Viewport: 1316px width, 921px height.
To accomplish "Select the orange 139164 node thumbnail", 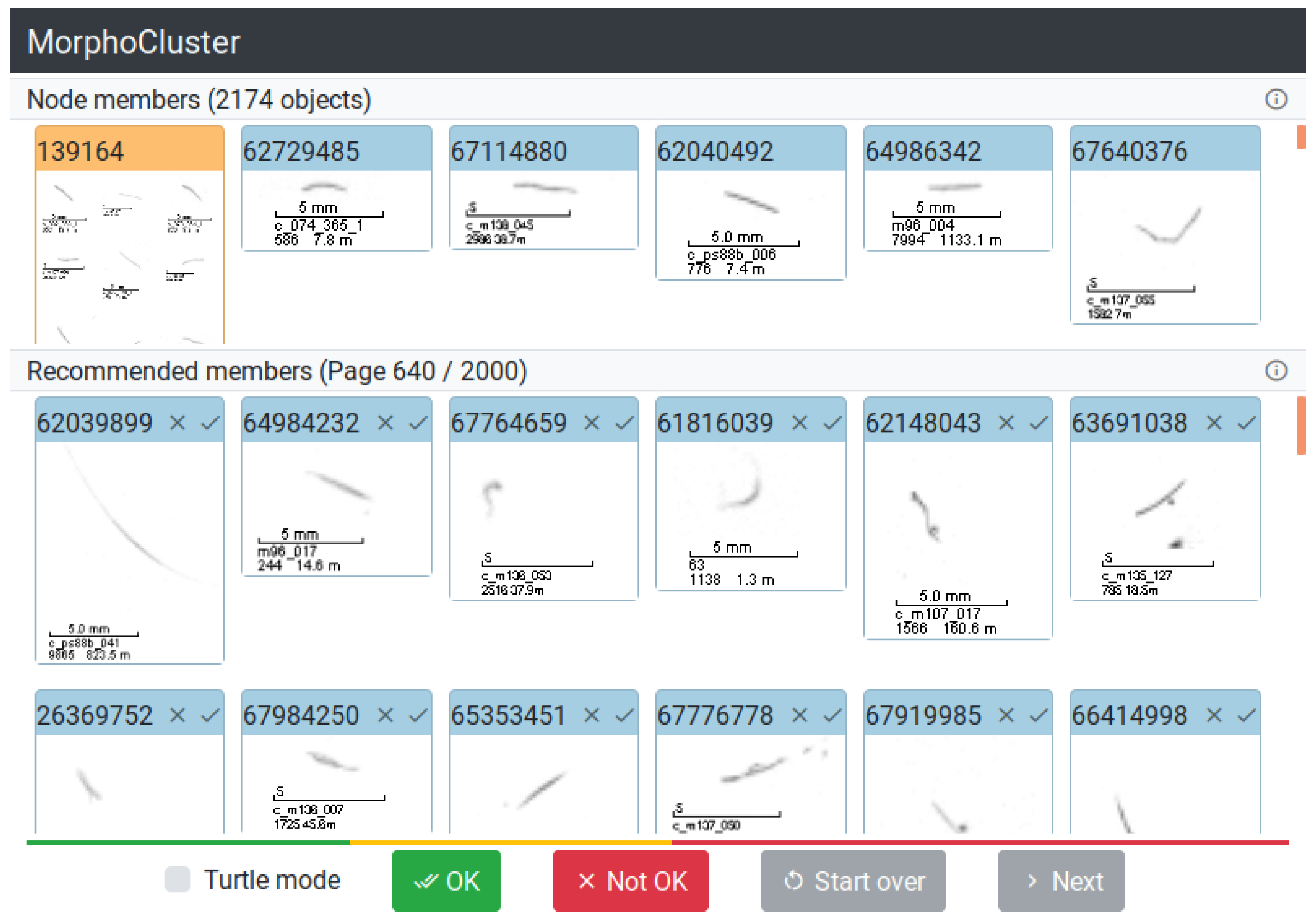I will tap(130, 235).
